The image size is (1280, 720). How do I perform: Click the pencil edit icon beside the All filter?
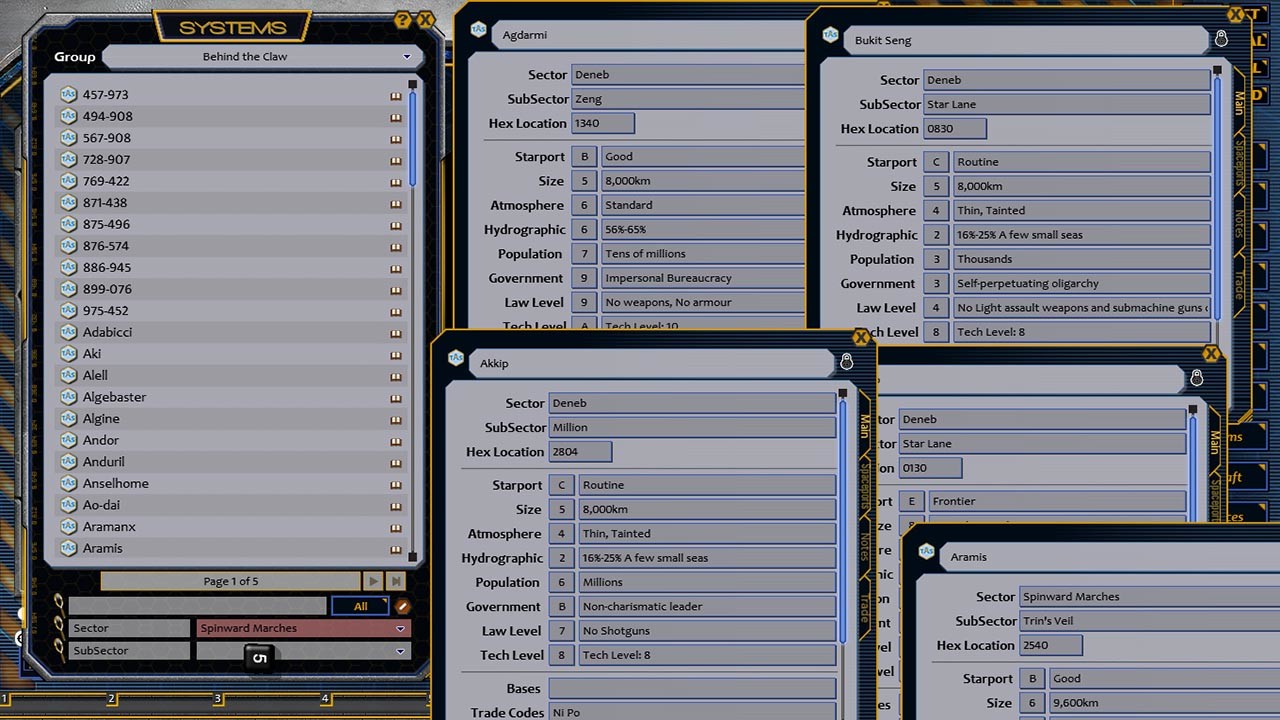pyautogui.click(x=403, y=605)
